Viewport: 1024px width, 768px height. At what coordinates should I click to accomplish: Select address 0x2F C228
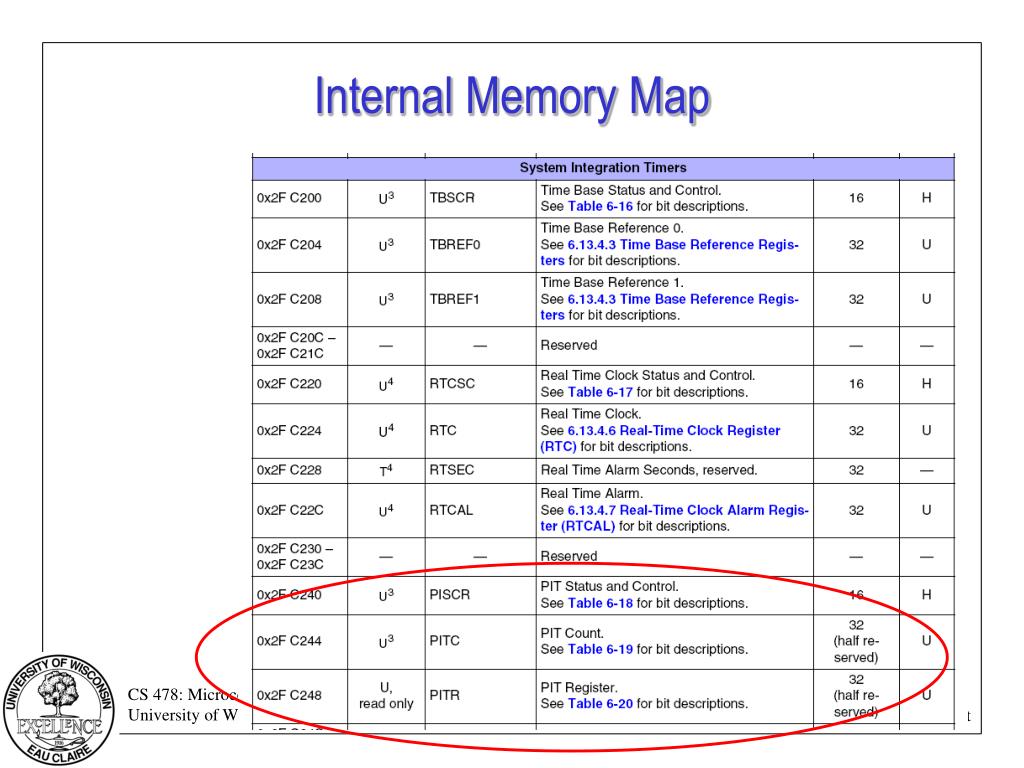tap(289, 470)
